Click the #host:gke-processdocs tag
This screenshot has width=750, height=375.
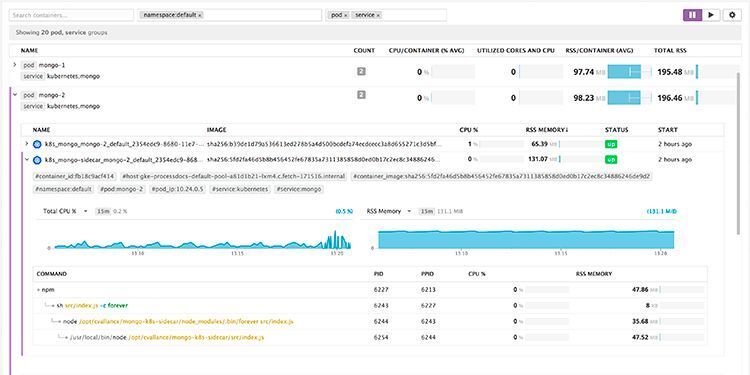coord(233,176)
